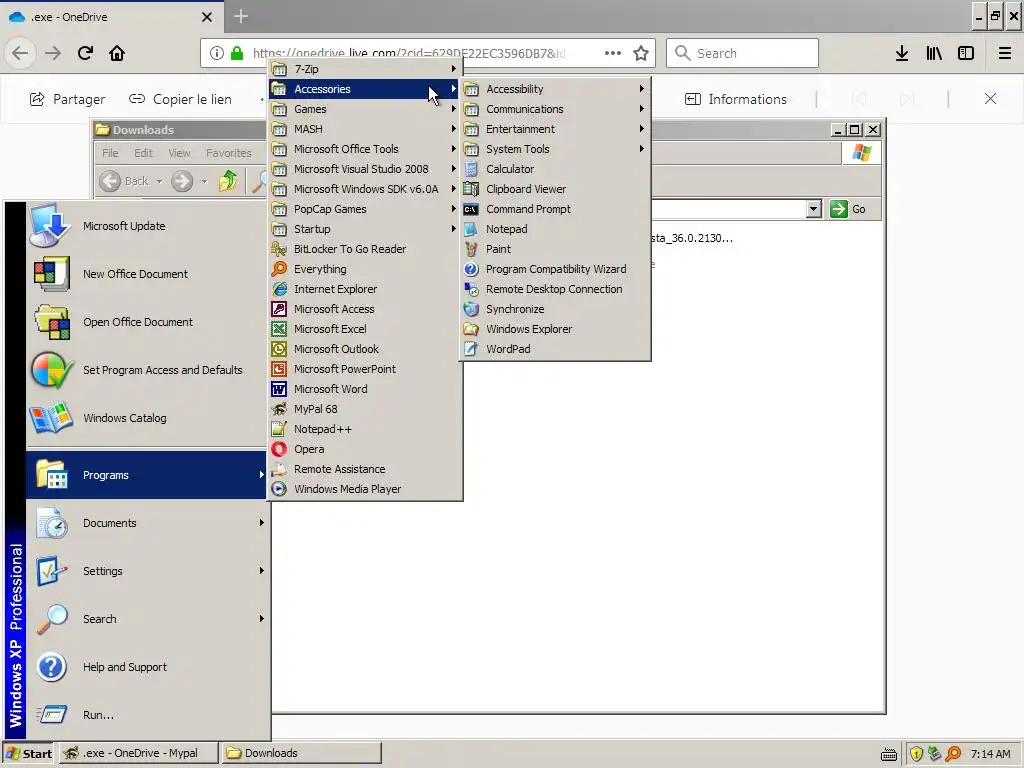Click Synchronize in Accessories
This screenshot has height=768, width=1024.
point(555,309)
